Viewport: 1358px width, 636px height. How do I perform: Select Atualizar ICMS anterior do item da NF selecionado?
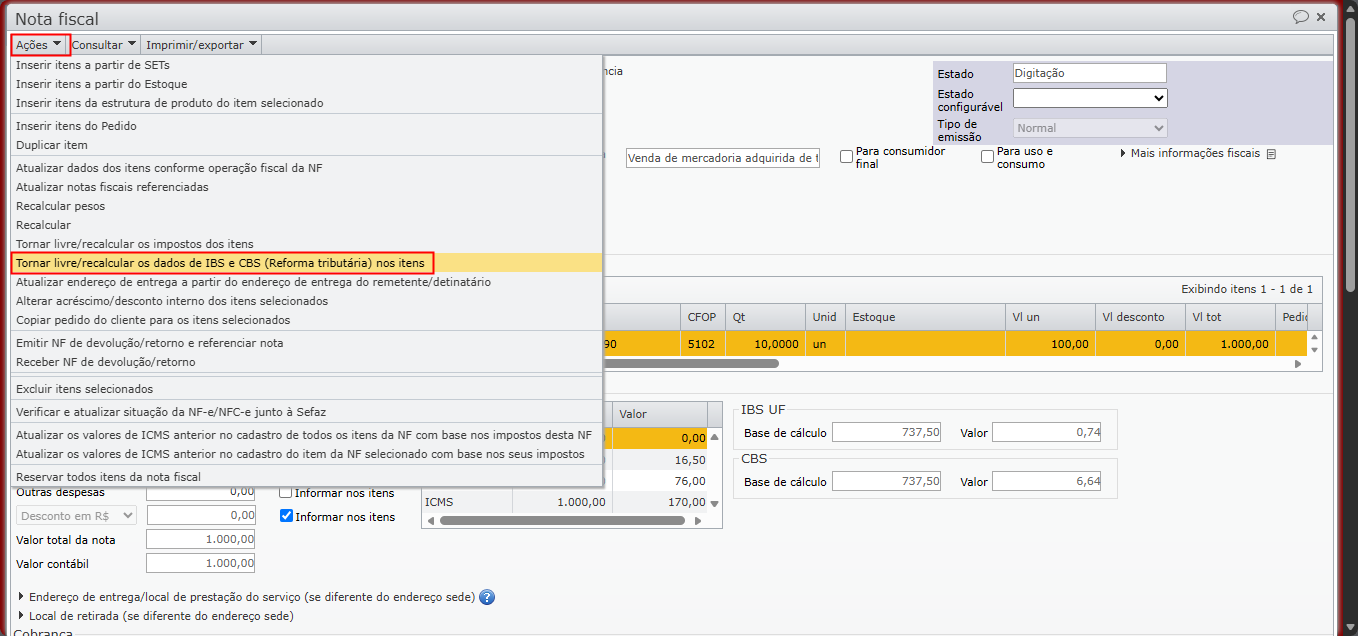tap(306, 454)
